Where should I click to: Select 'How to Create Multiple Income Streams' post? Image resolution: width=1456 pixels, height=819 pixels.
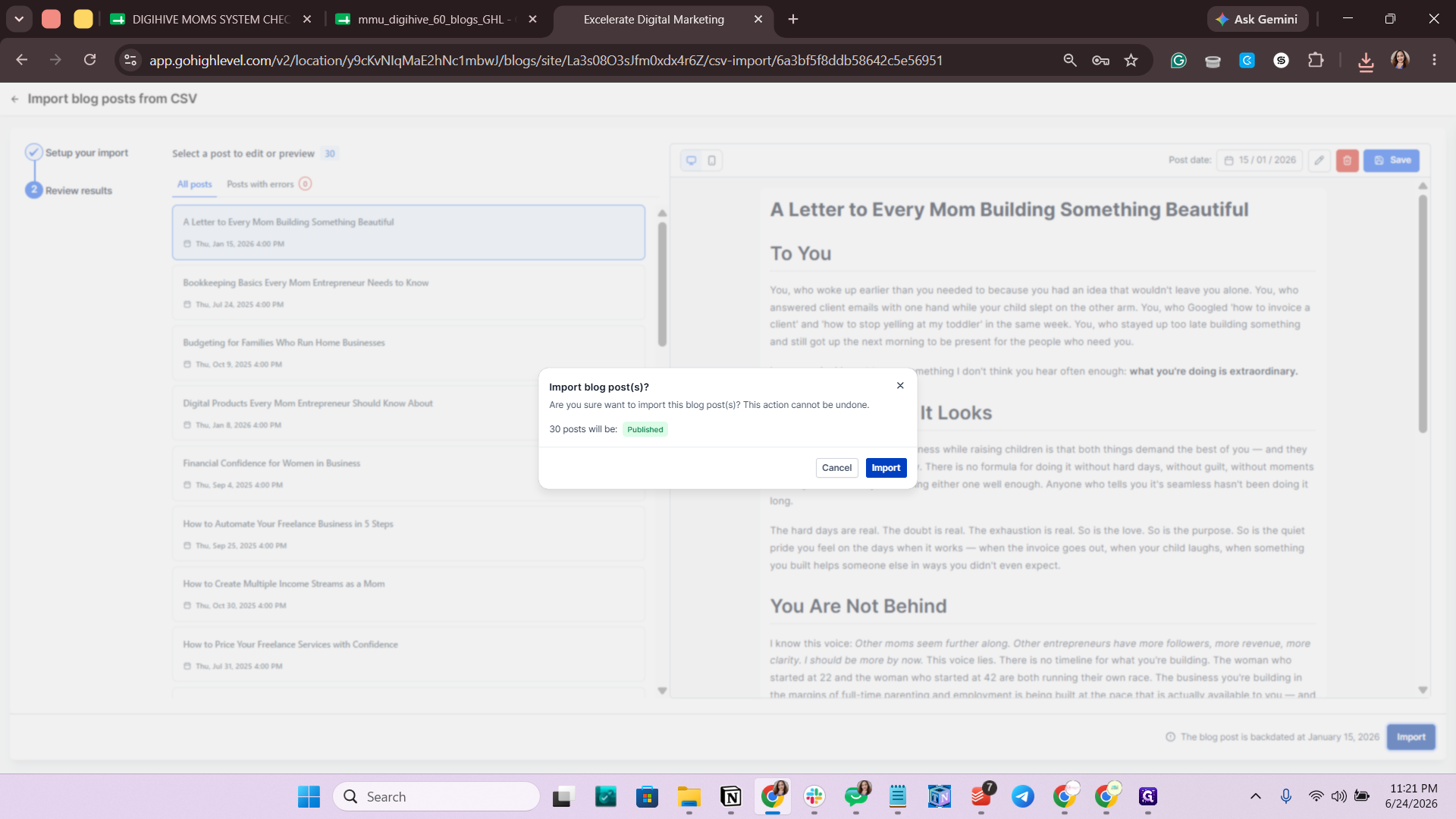409,594
